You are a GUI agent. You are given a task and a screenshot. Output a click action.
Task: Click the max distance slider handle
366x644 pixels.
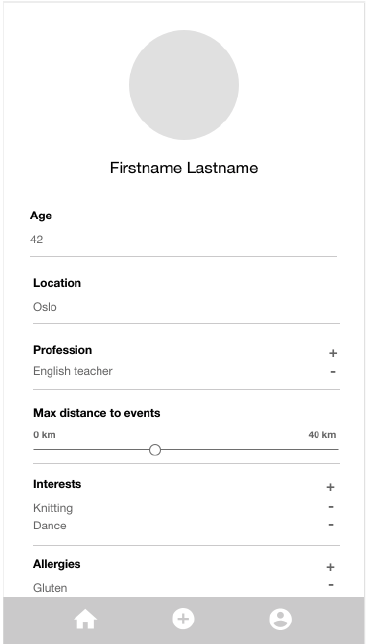pyautogui.click(x=155, y=450)
